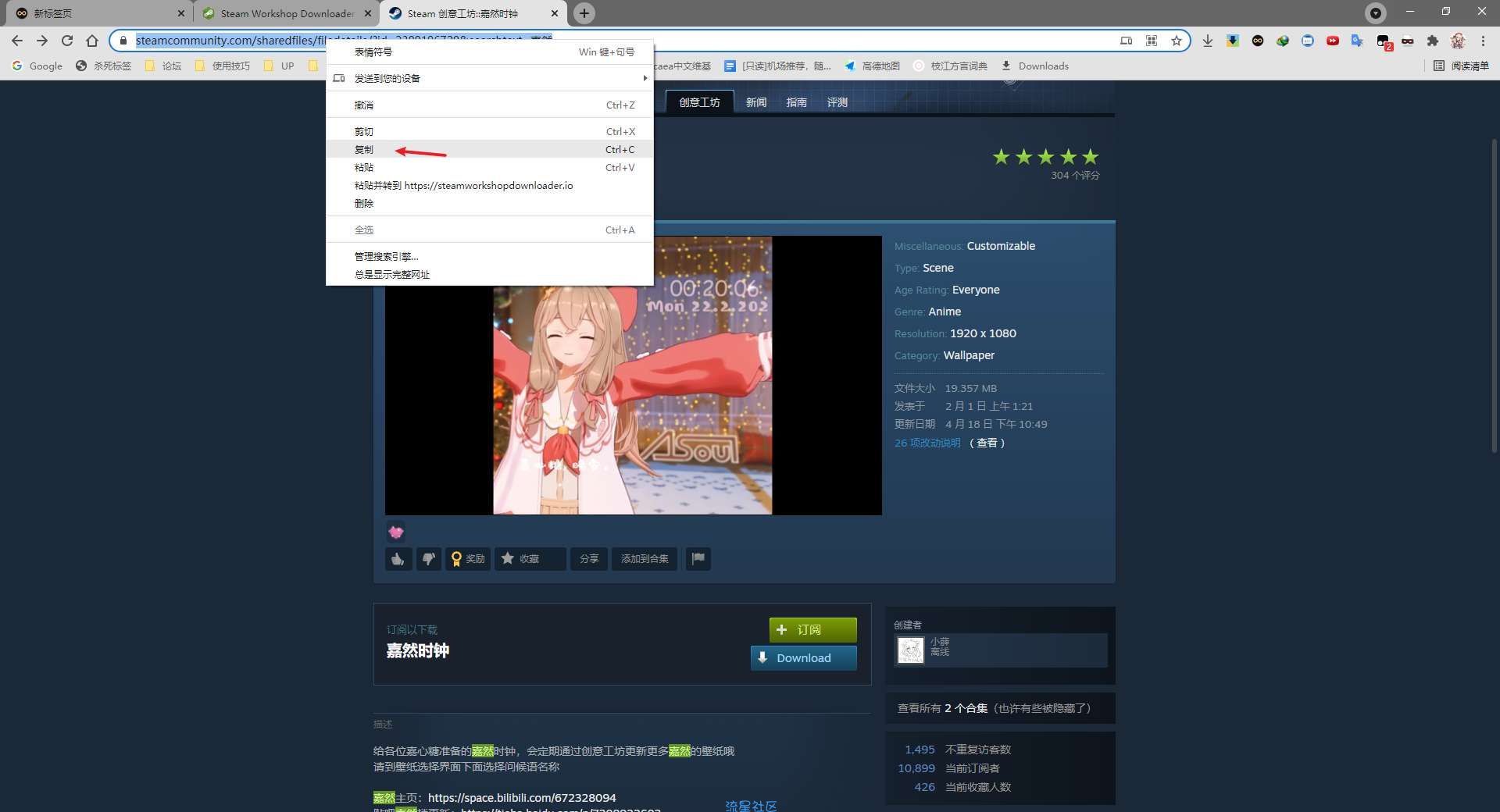Viewport: 1500px width, 812px height.
Task: Open the 创意工坊 page tab
Action: (699, 102)
